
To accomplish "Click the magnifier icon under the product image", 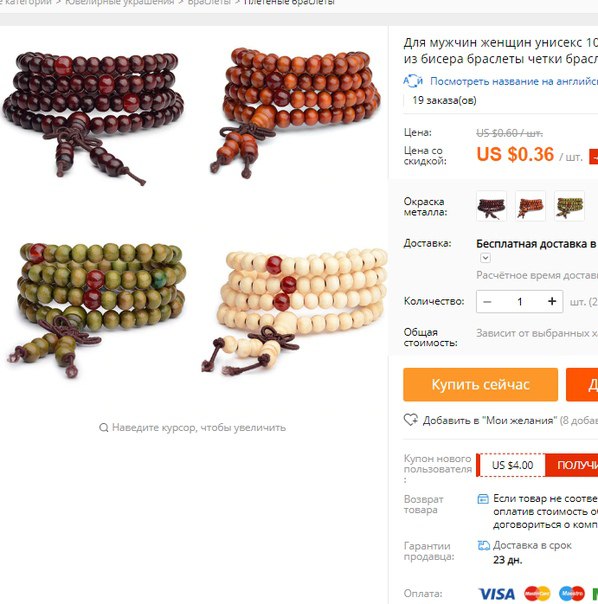I will point(103,428).
